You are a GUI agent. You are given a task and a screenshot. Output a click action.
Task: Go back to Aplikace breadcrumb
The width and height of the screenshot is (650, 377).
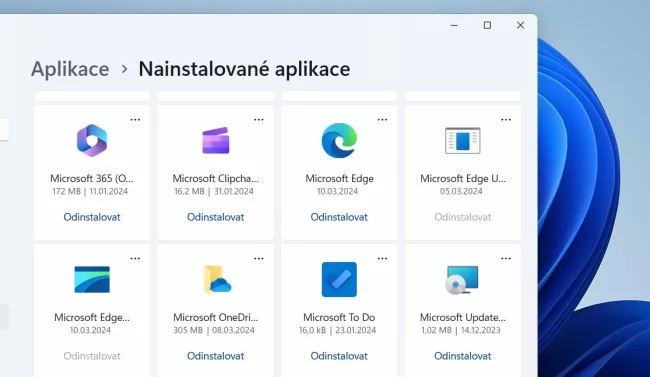[x=70, y=69]
